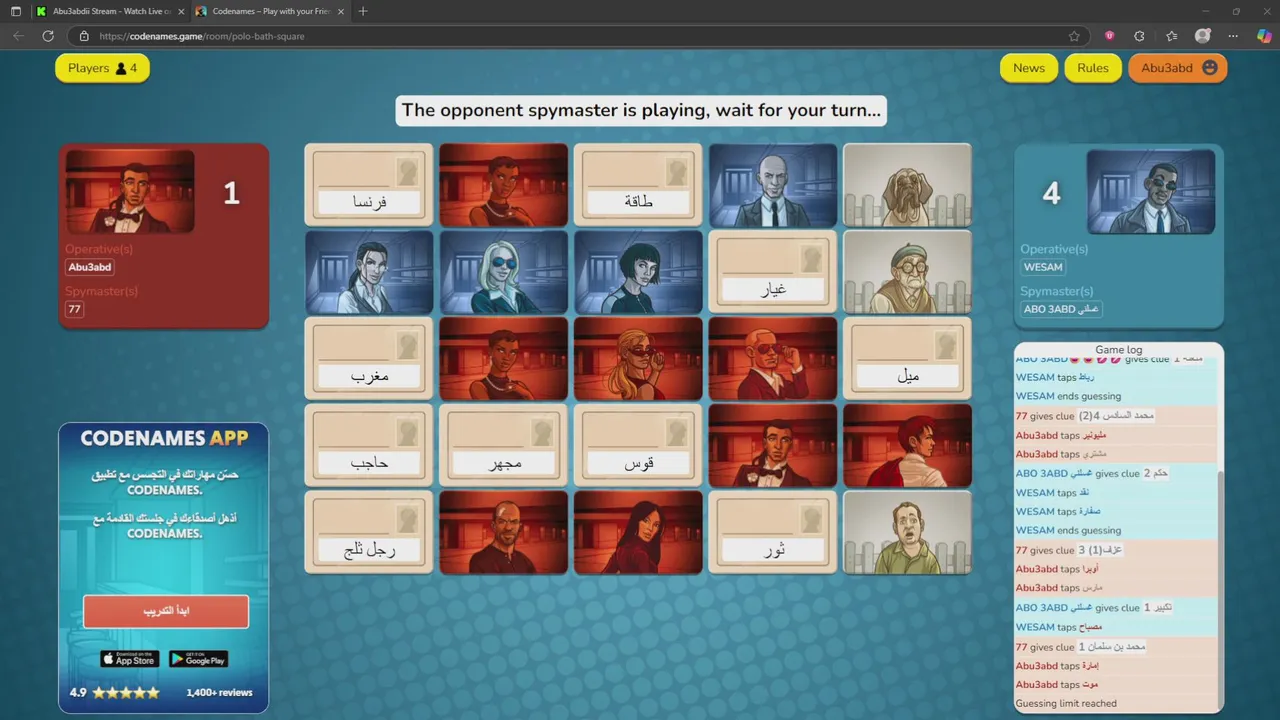This screenshot has width=1280, height=720.
Task: Click the agent portrait icon on غيار card
Action: pos(812,259)
